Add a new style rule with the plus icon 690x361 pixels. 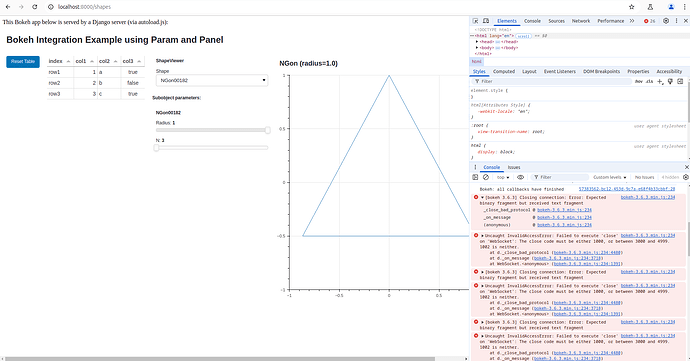click(x=660, y=81)
